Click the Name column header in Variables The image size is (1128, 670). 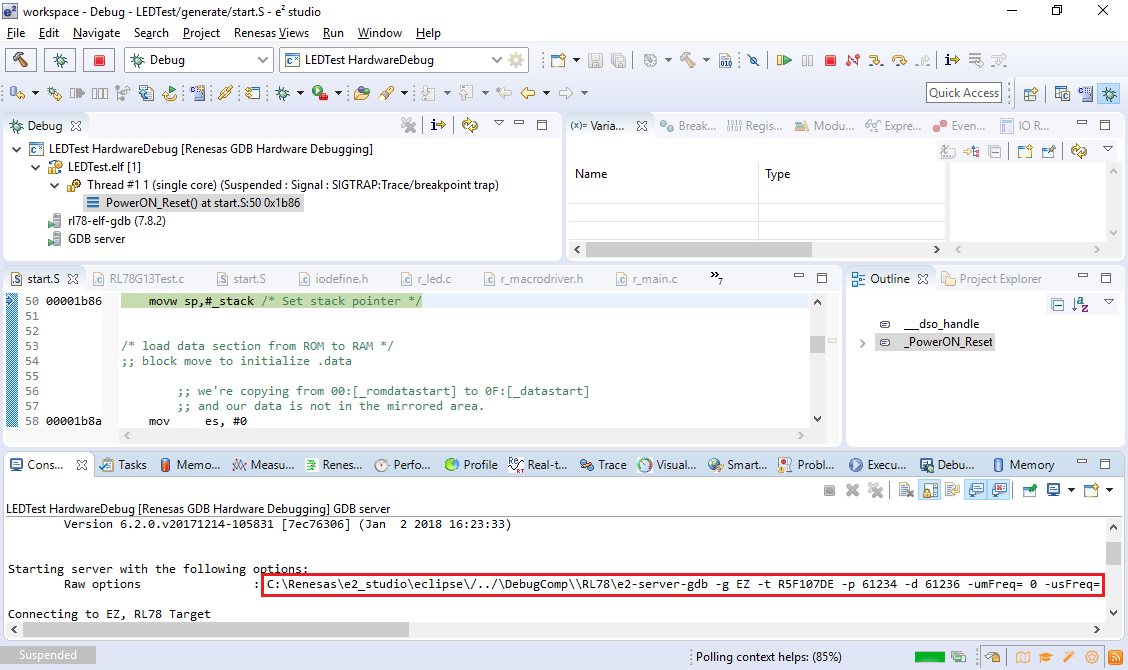click(591, 174)
